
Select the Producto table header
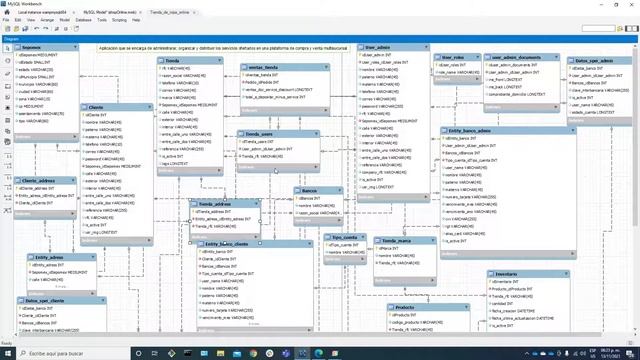coord(428,307)
